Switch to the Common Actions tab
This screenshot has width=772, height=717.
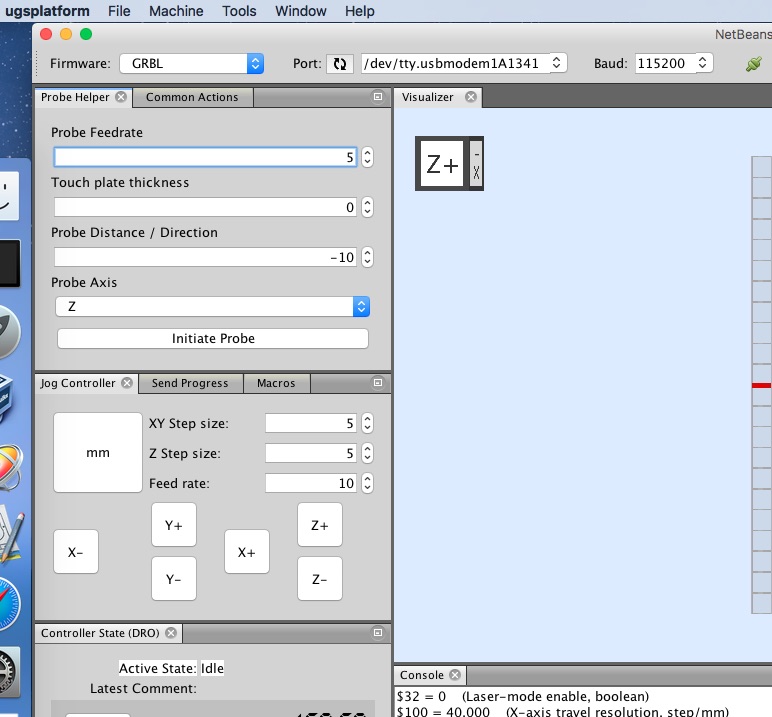coord(192,97)
